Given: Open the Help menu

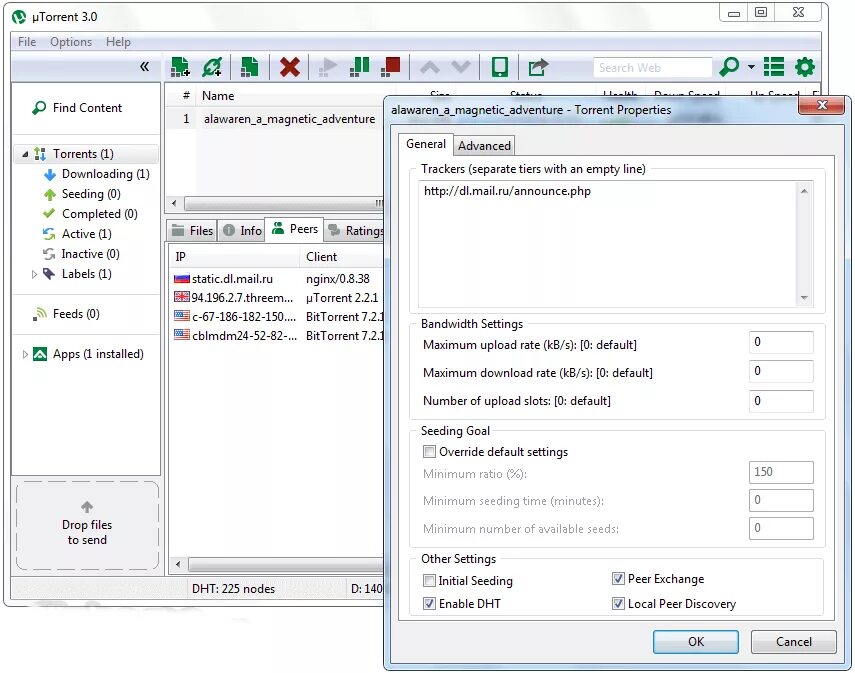Looking at the screenshot, I should [118, 42].
